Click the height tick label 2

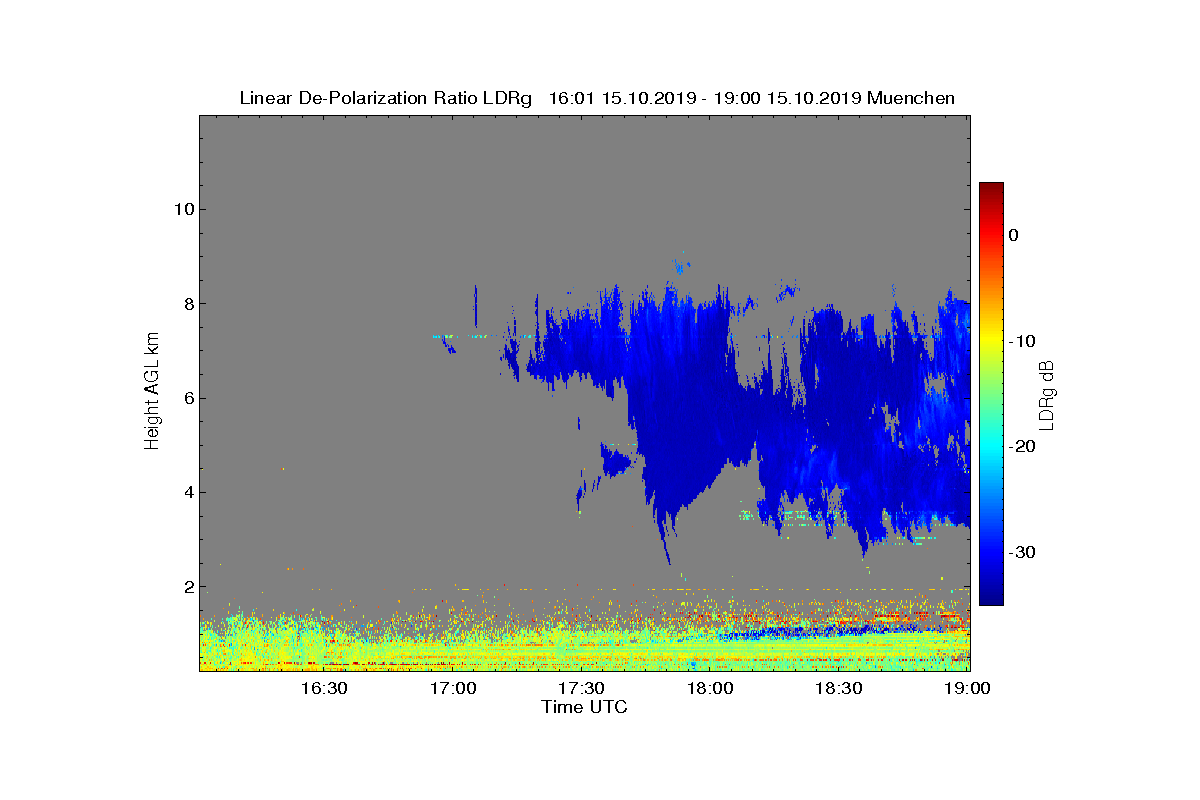coord(188,587)
